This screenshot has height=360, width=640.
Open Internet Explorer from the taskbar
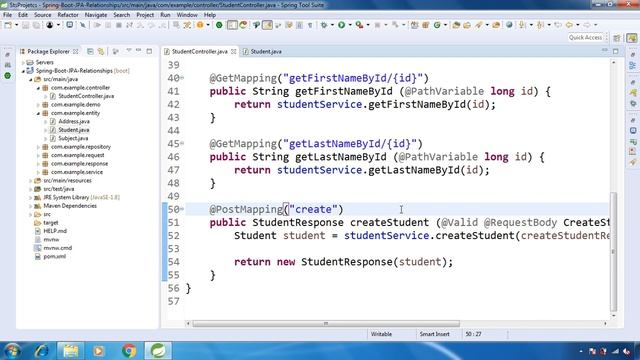(42, 351)
